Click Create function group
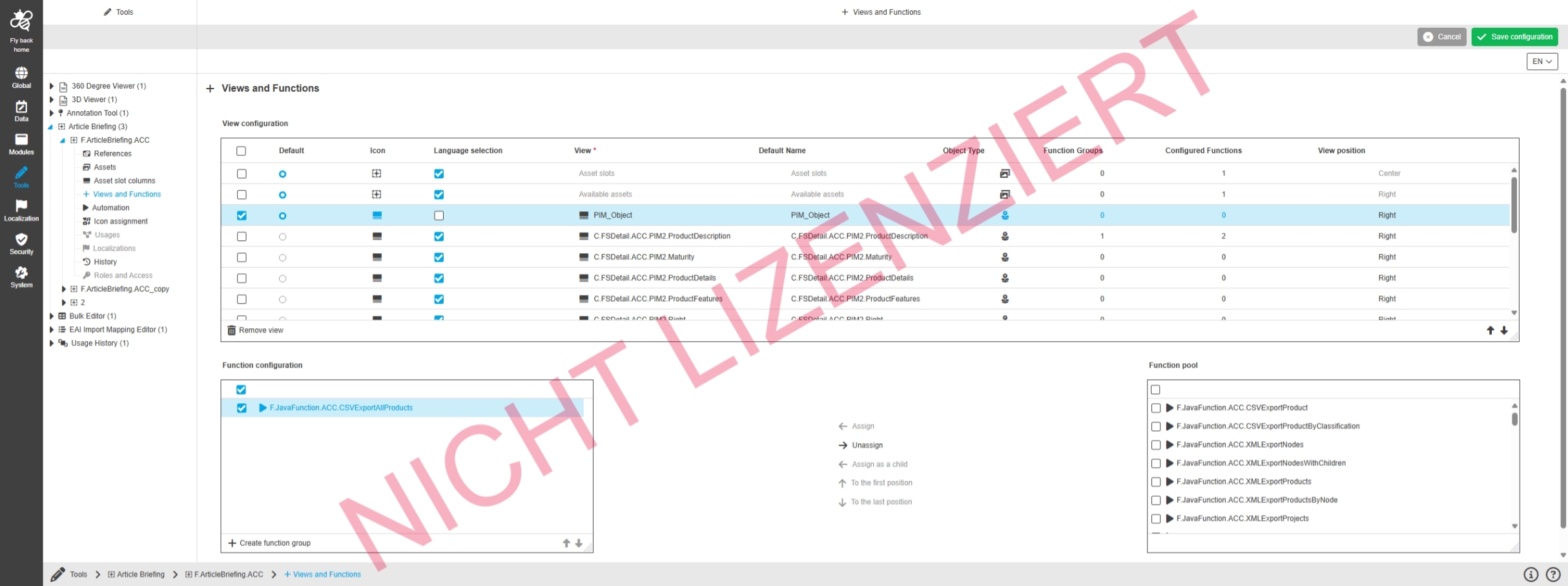This screenshot has width=1568, height=586. point(269,543)
